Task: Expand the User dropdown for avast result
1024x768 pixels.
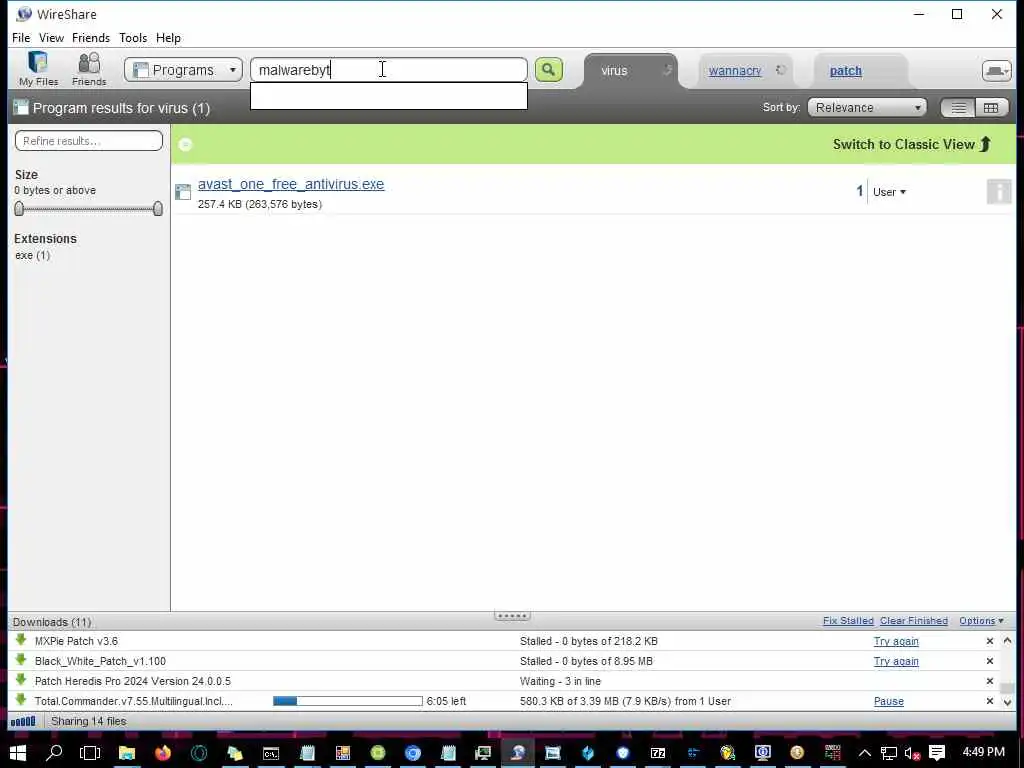Action: tap(889, 192)
